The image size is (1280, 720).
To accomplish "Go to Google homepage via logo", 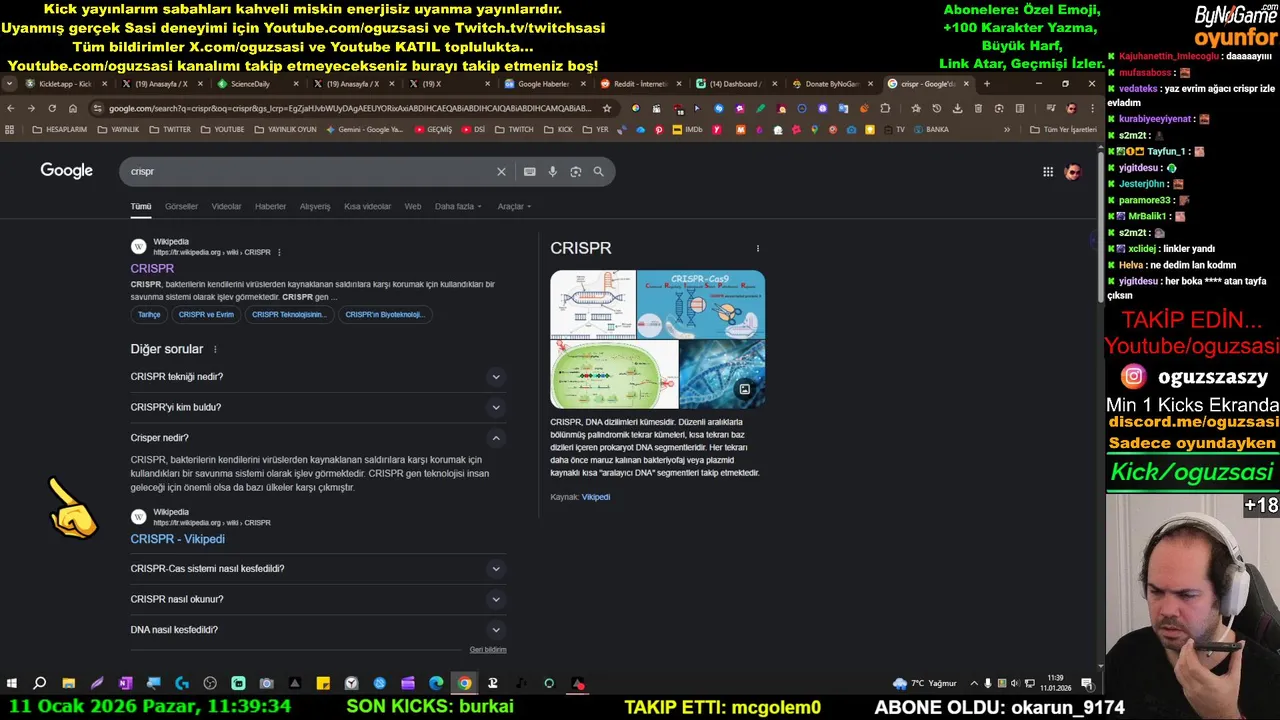I will tap(66, 171).
